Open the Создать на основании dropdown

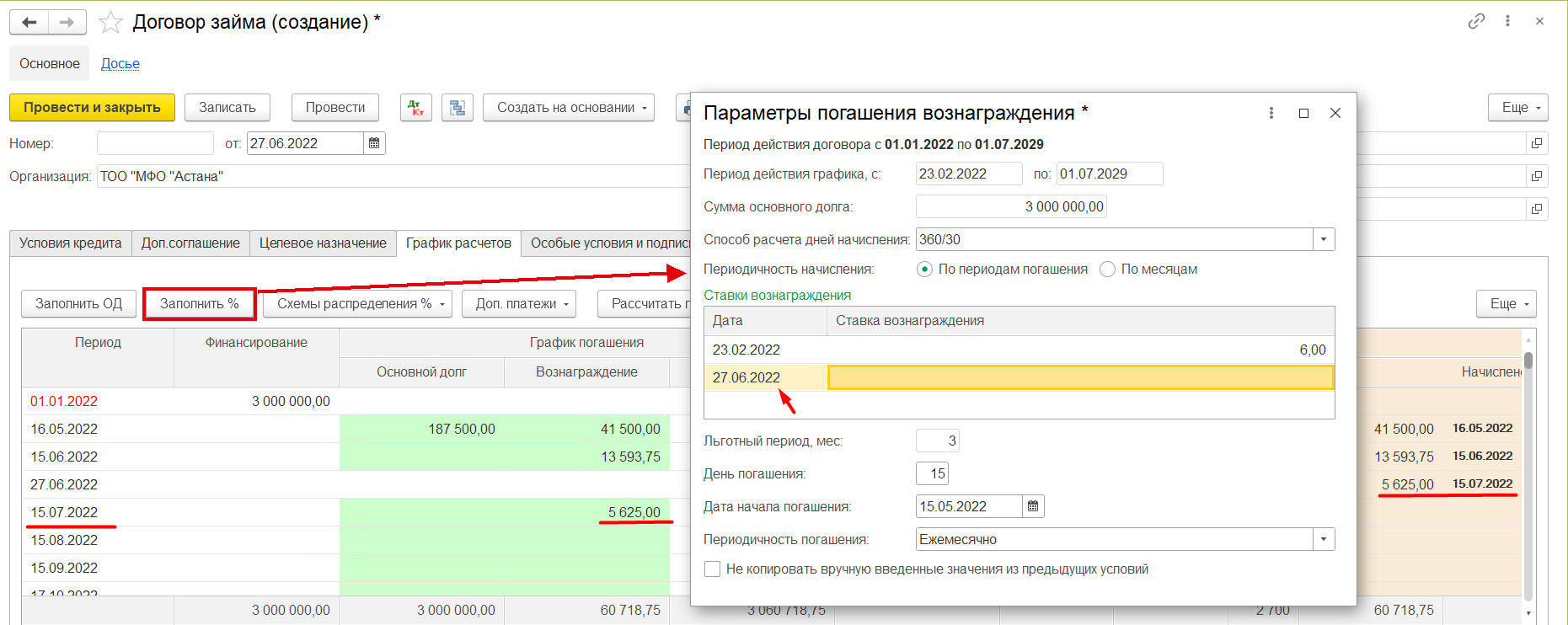(569, 108)
